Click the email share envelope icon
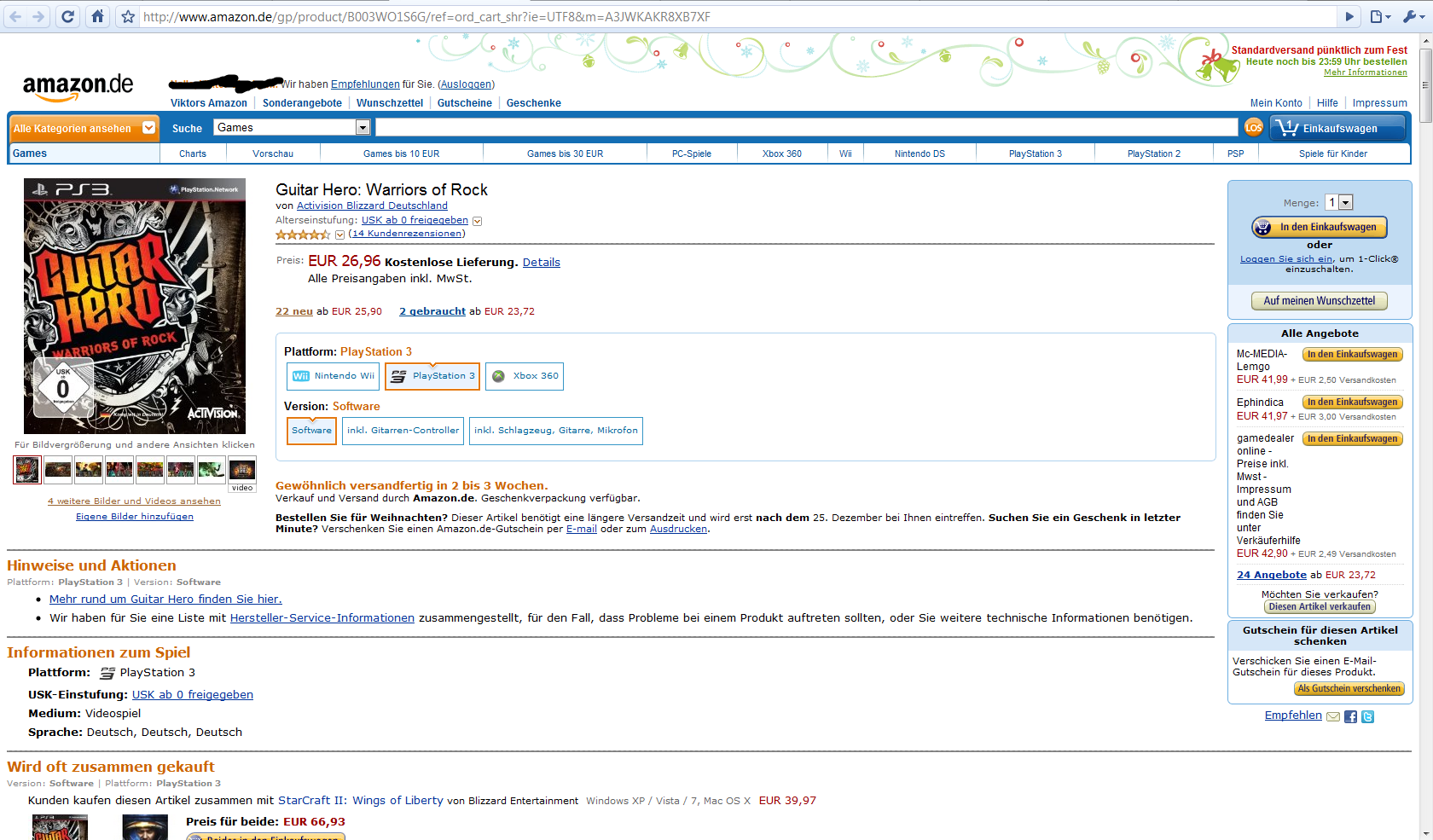This screenshot has width=1433, height=840. pos(1333,716)
